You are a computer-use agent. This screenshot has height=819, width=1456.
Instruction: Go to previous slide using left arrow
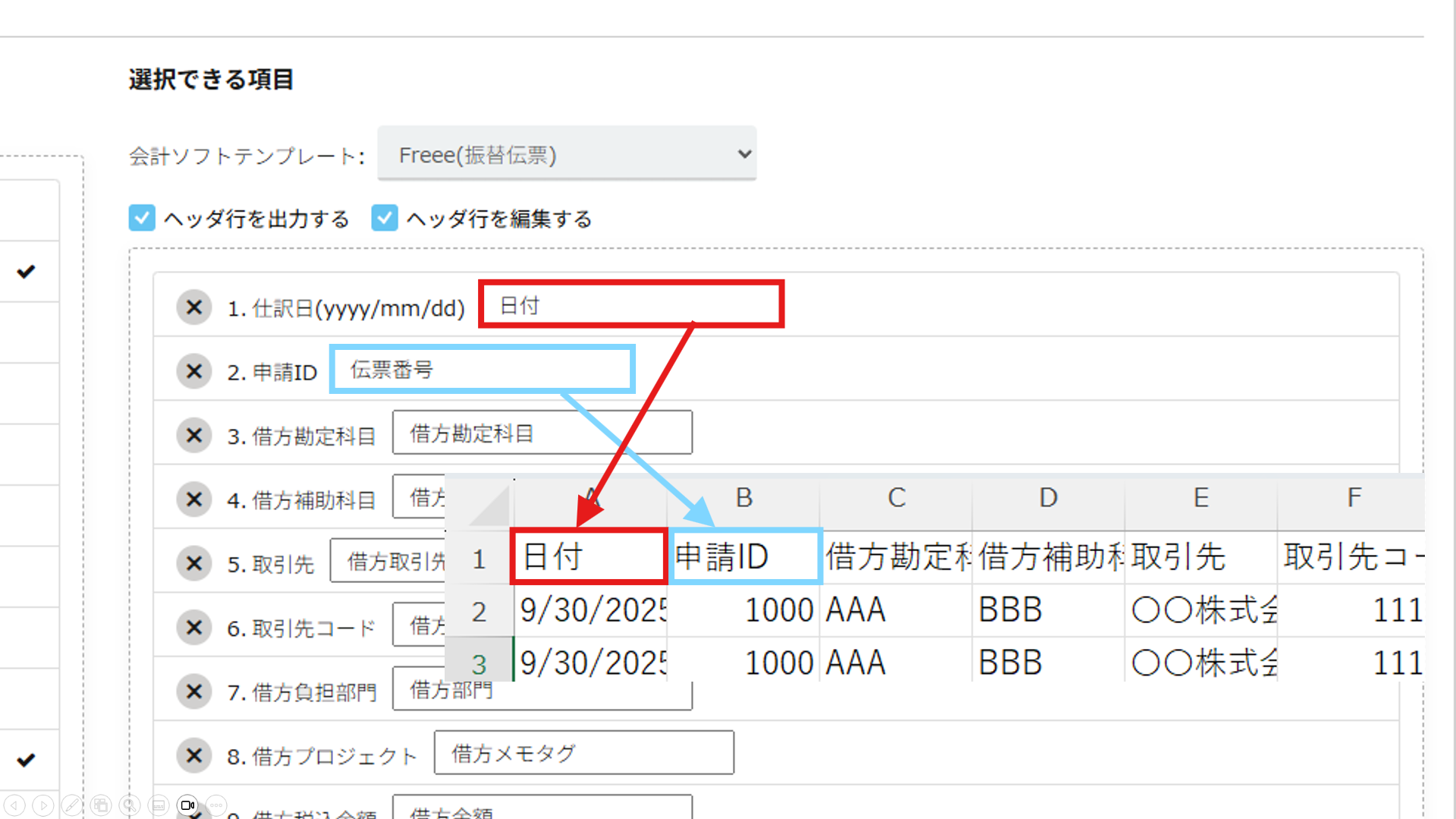click(x=14, y=805)
